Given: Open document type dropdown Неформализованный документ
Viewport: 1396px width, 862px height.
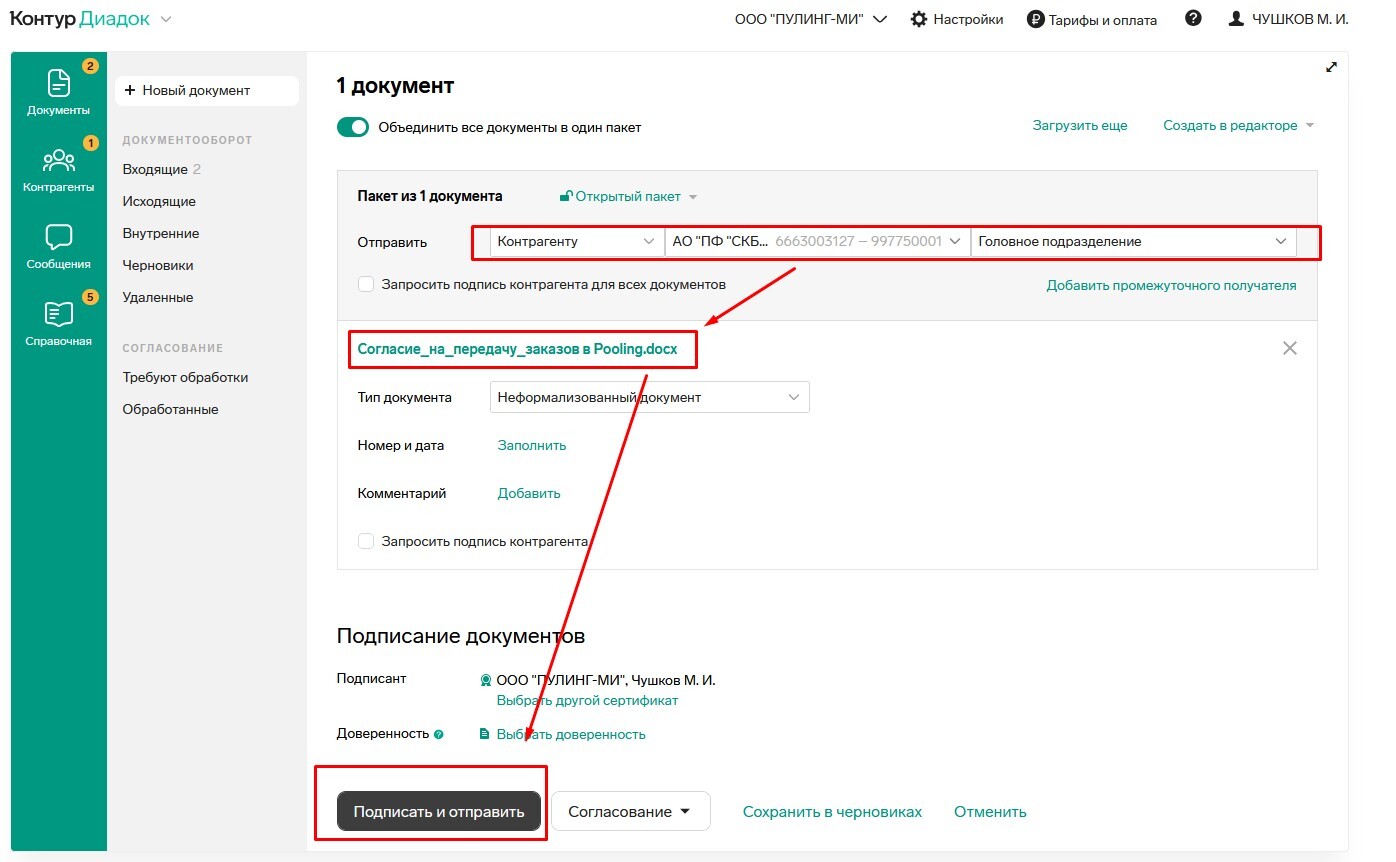Looking at the screenshot, I should coord(649,397).
